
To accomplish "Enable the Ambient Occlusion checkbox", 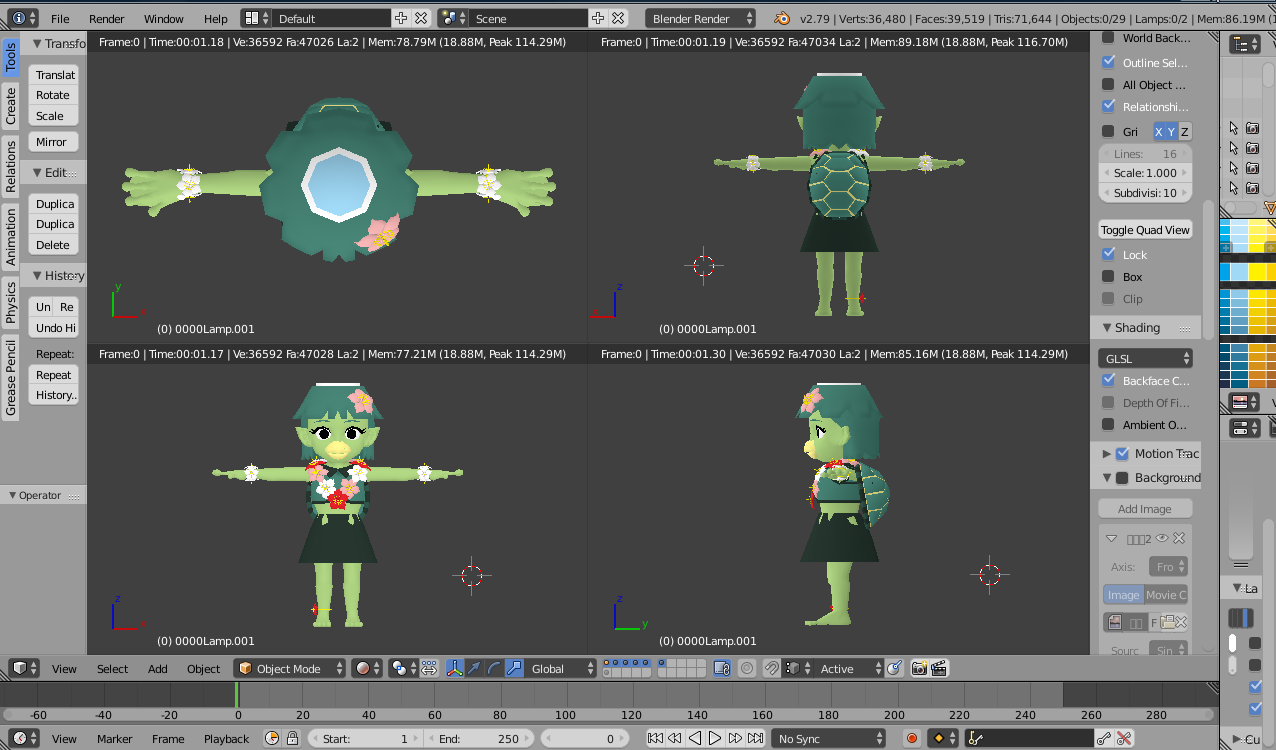I will [1108, 424].
